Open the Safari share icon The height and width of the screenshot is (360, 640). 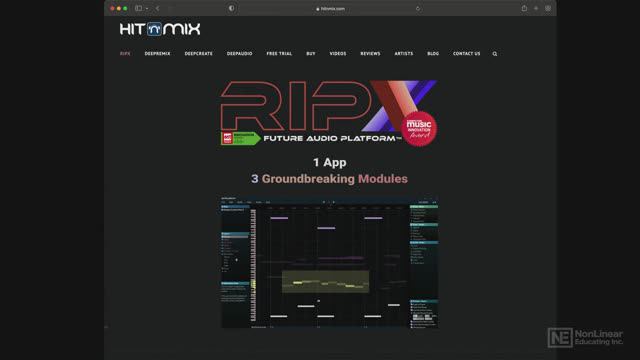point(524,8)
